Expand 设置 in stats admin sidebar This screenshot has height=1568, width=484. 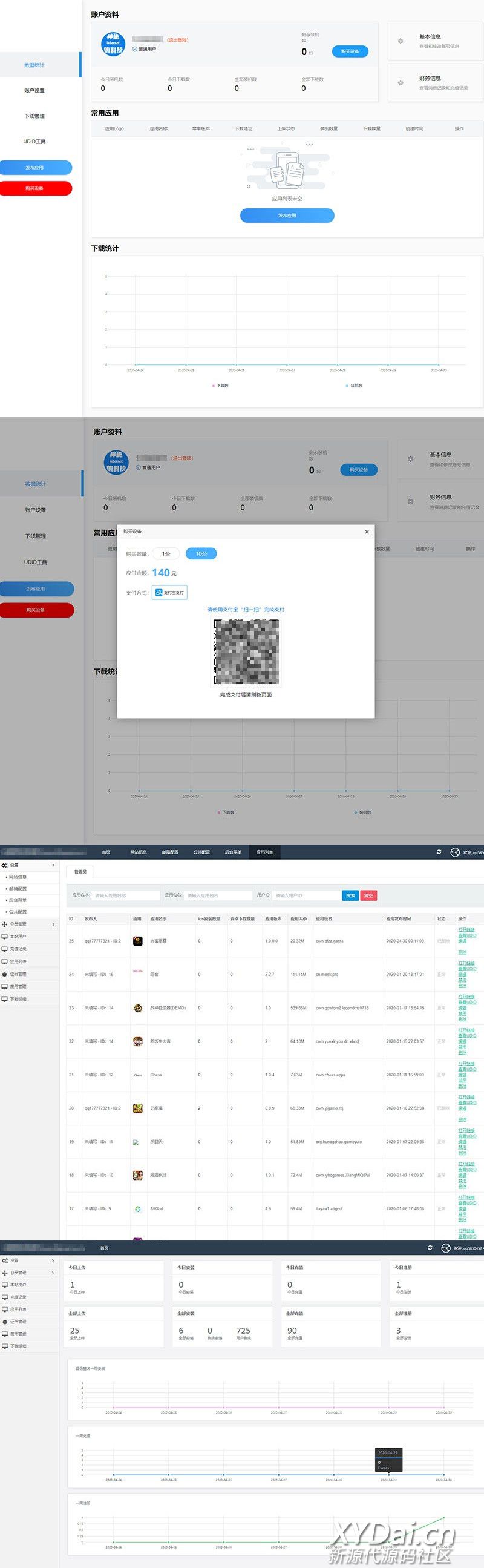[x=29, y=1260]
